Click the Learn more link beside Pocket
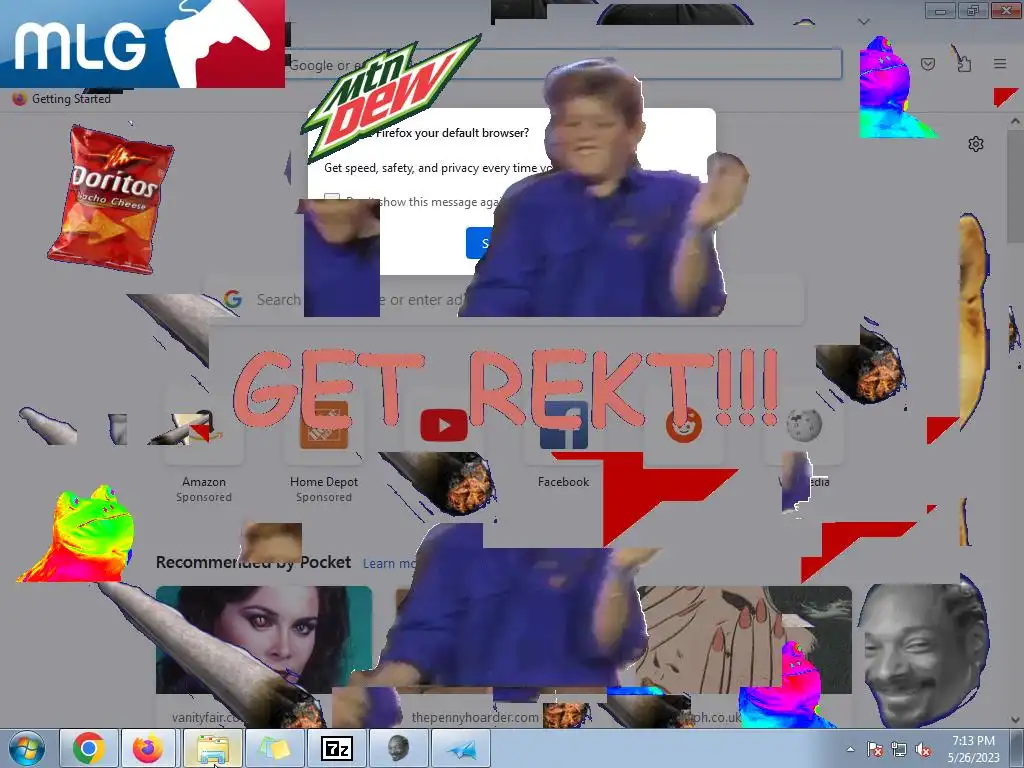1024x768 pixels. [389, 563]
